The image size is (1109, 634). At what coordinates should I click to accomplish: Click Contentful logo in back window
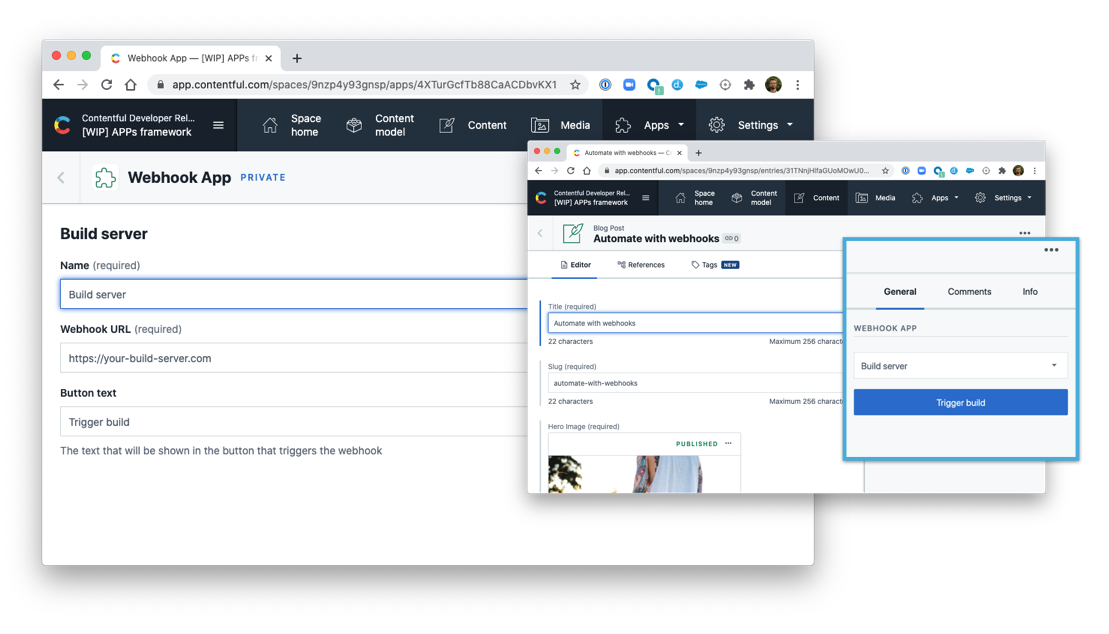point(62,125)
